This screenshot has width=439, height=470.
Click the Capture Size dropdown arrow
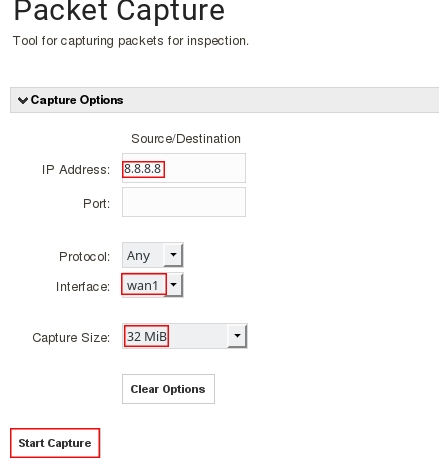tap(237, 336)
